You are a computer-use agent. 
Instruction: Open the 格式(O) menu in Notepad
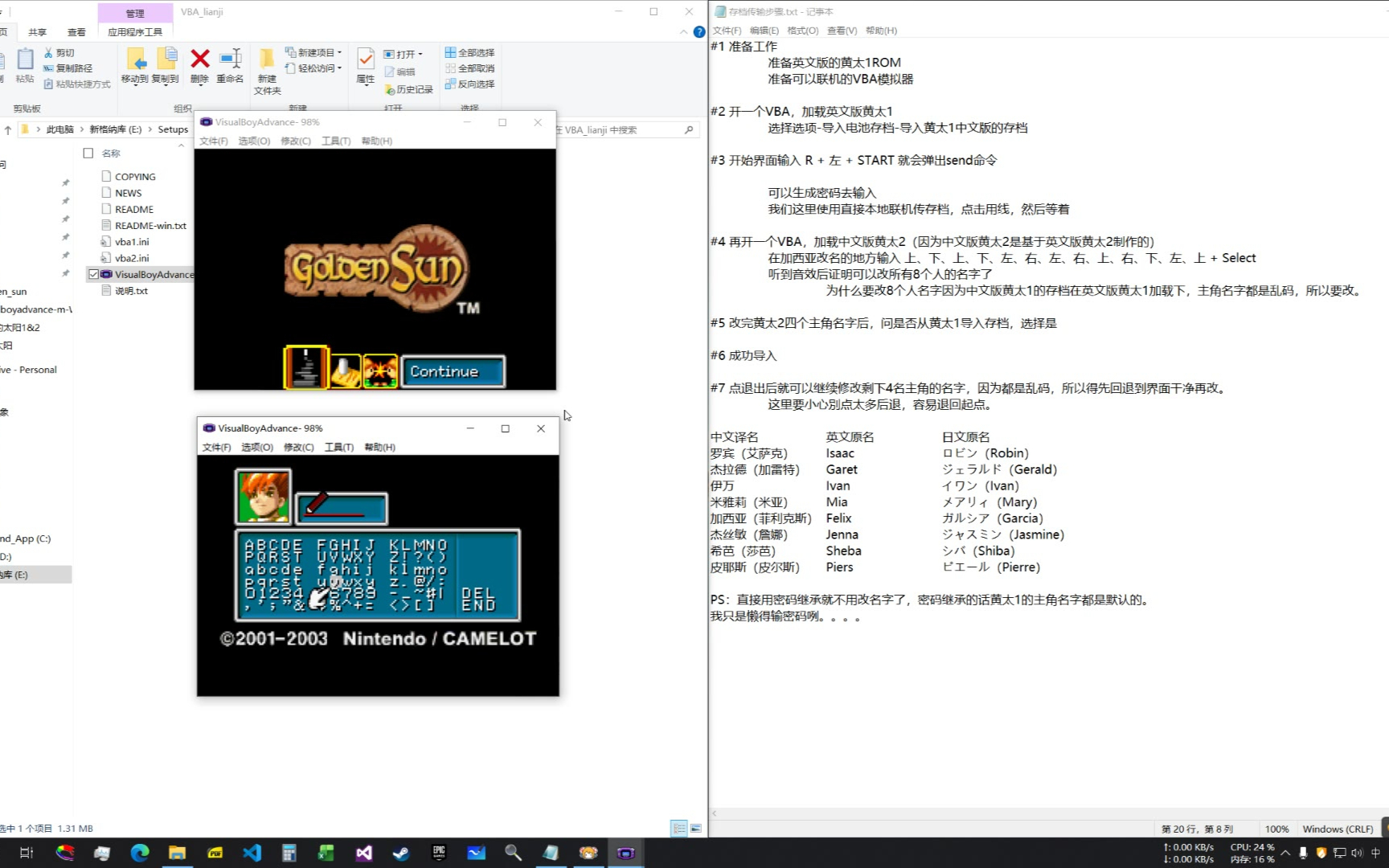[x=802, y=31]
